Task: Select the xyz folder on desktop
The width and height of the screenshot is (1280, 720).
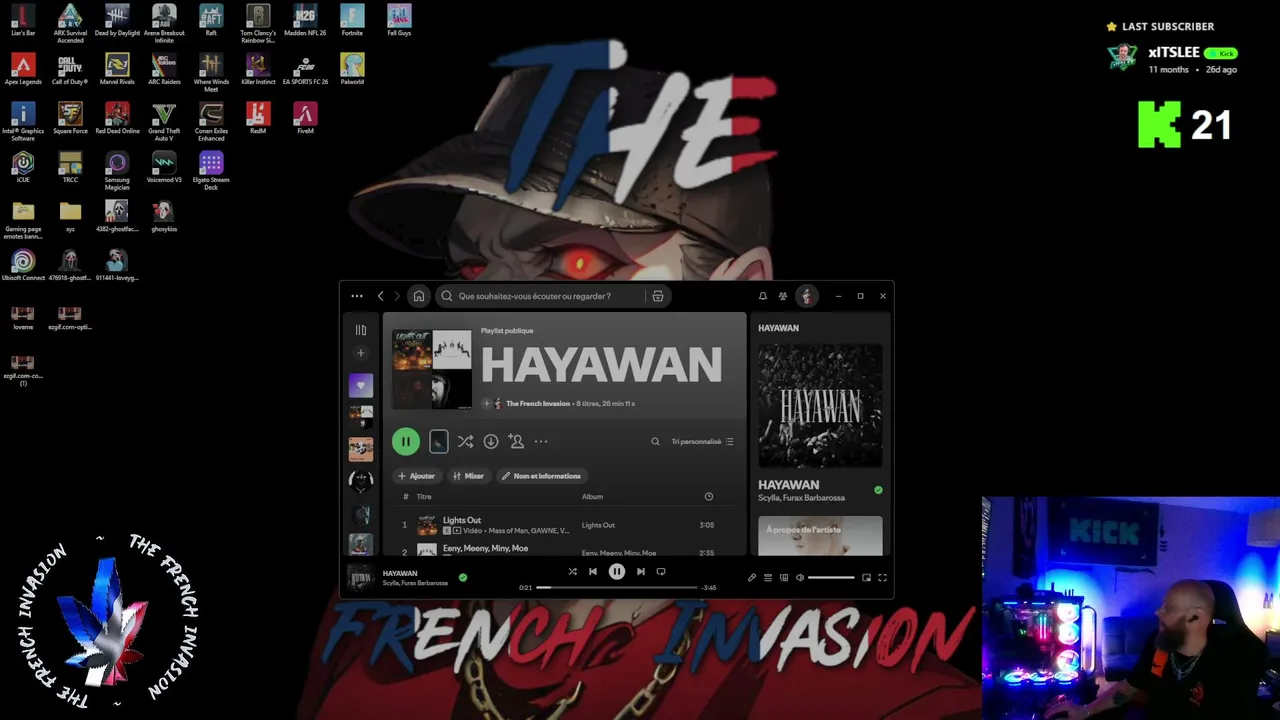Action: pyautogui.click(x=70, y=216)
